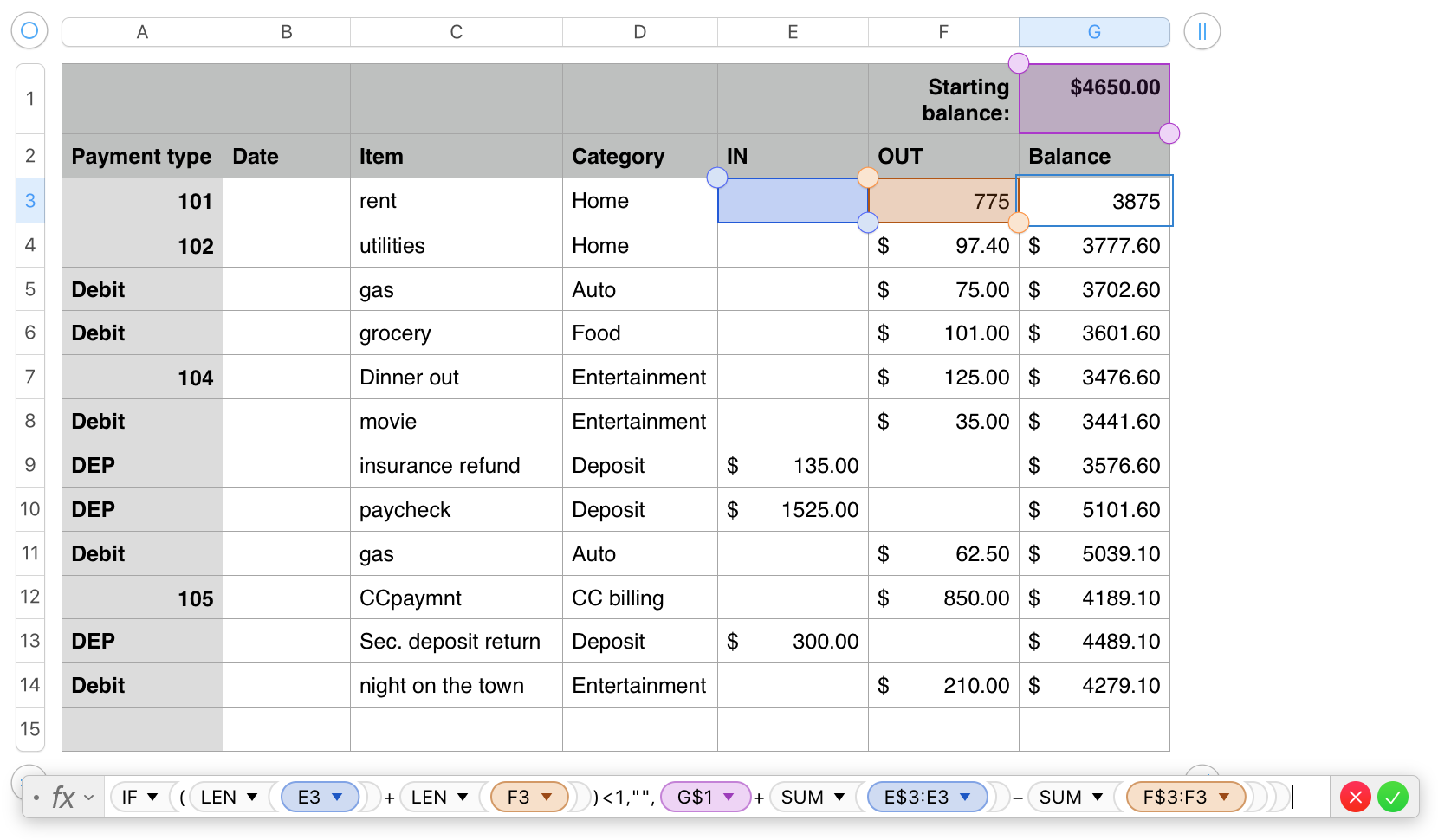This screenshot has width=1438, height=840.
Task: Open the F$3:F3 range token dropdown
Action: (1224, 797)
